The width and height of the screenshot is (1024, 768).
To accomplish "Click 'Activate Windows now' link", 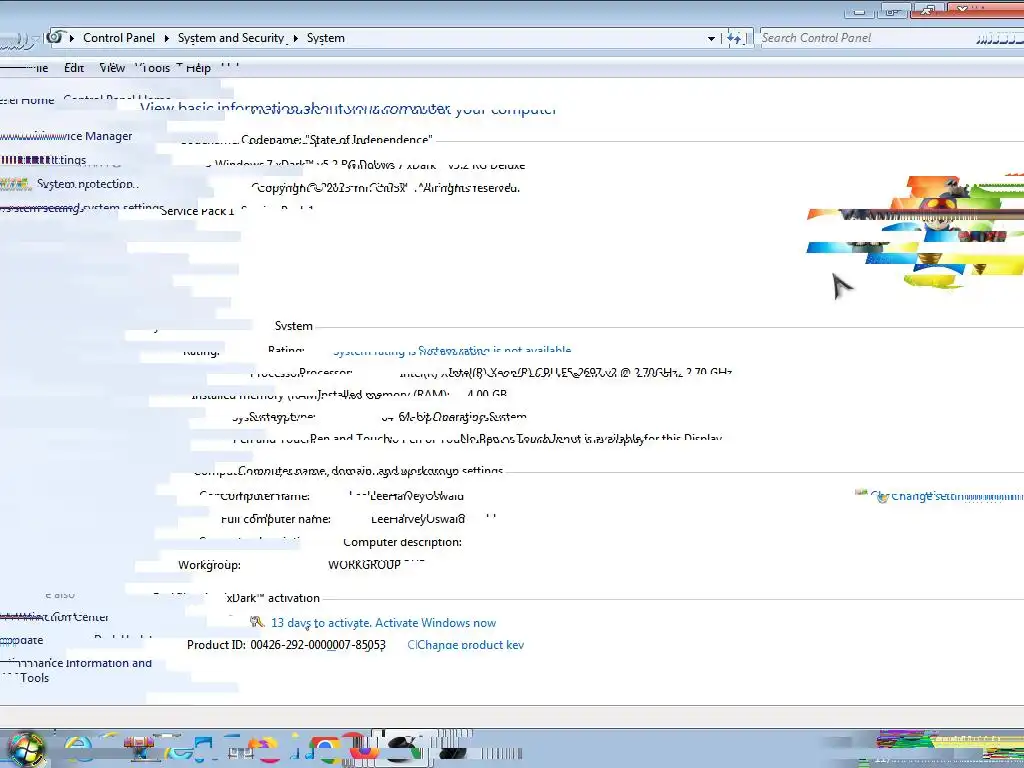I will 436,622.
